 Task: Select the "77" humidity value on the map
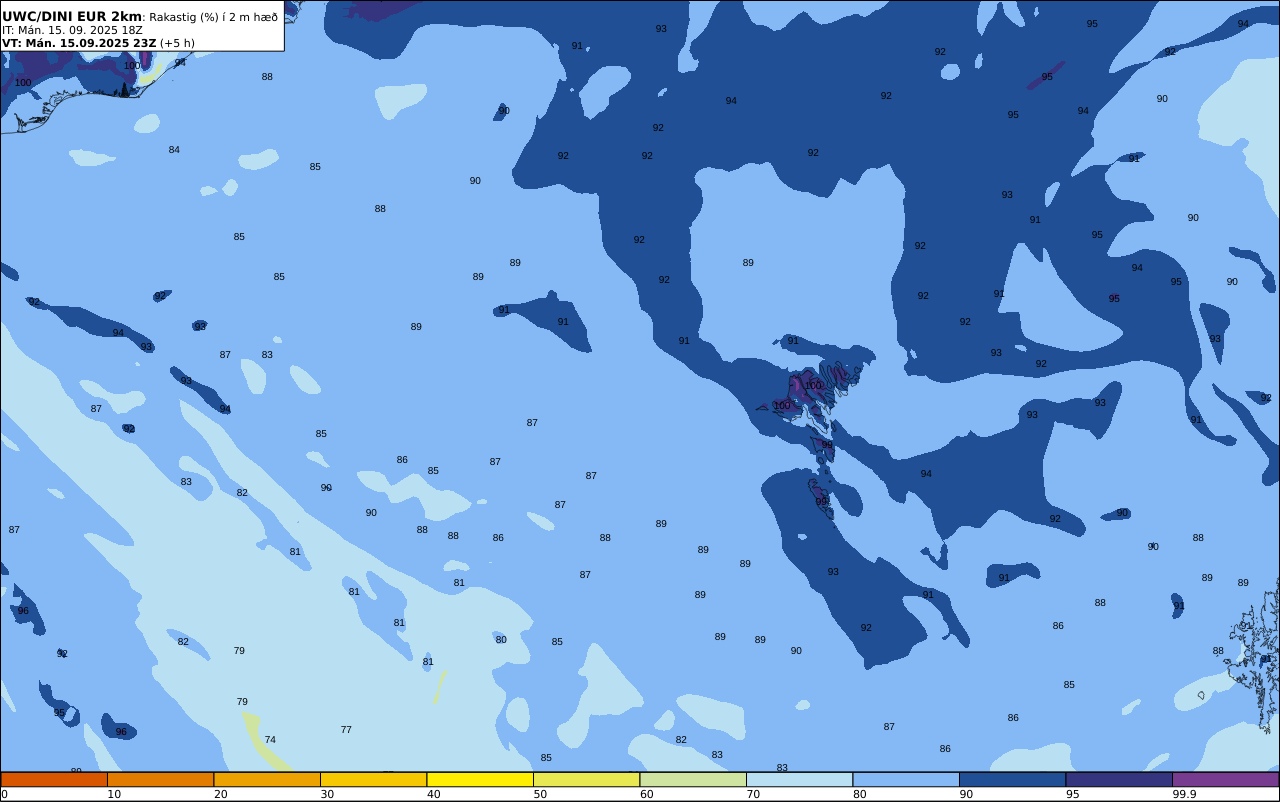tap(346, 730)
